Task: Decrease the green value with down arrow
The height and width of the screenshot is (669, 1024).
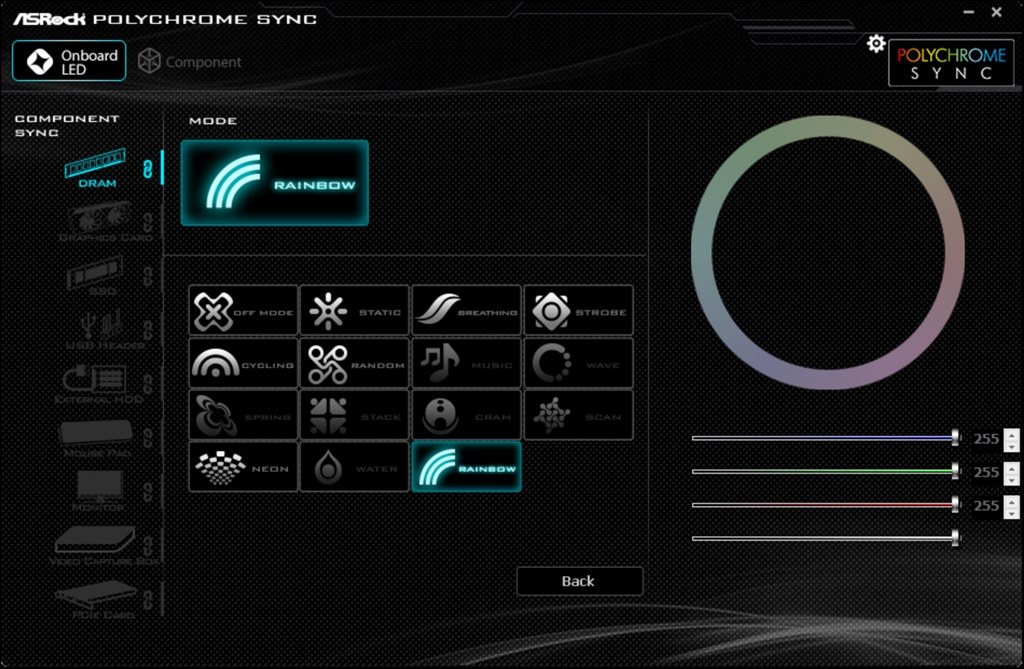Action: (x=1012, y=478)
